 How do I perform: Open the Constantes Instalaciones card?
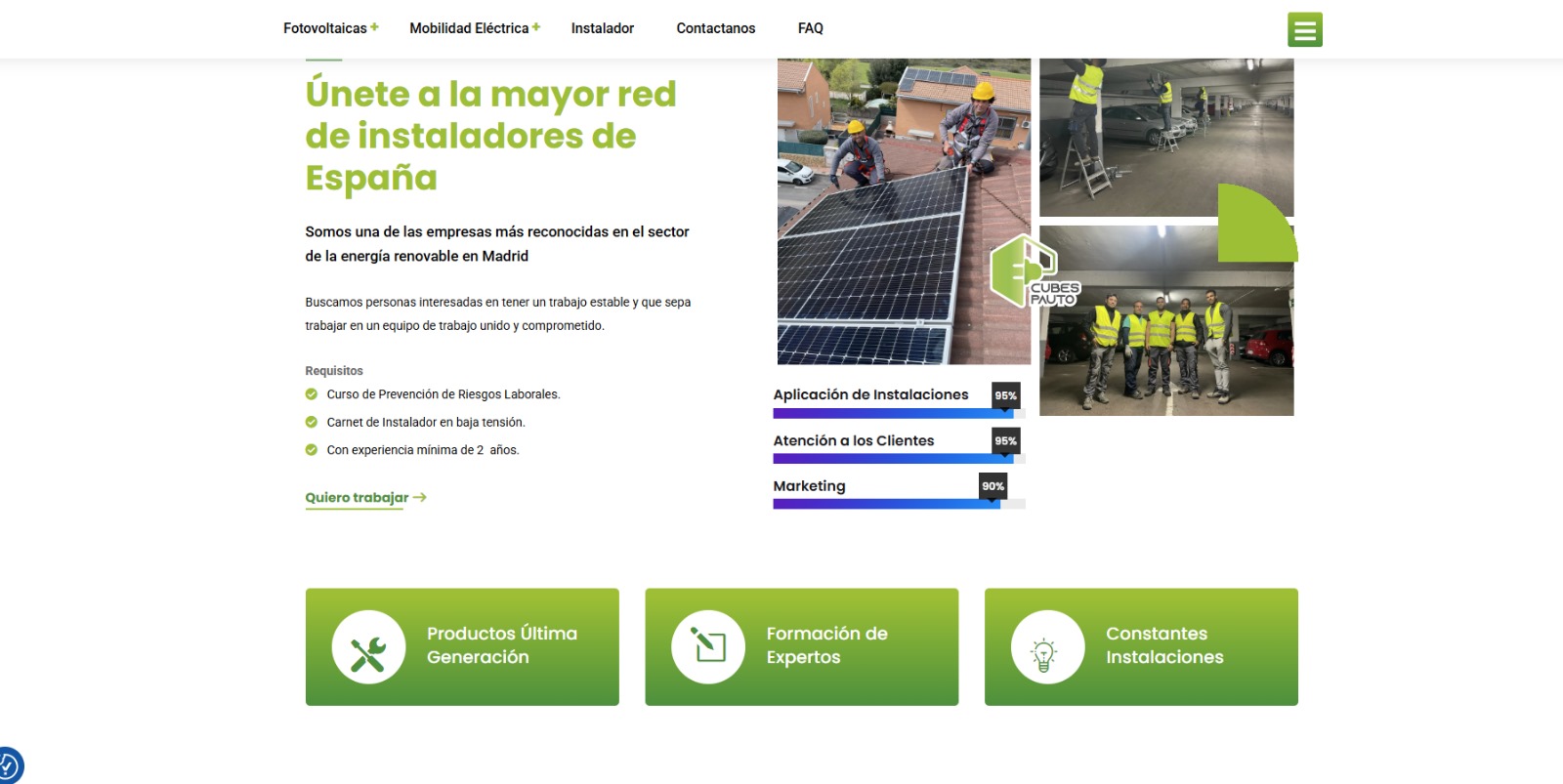click(x=1141, y=646)
